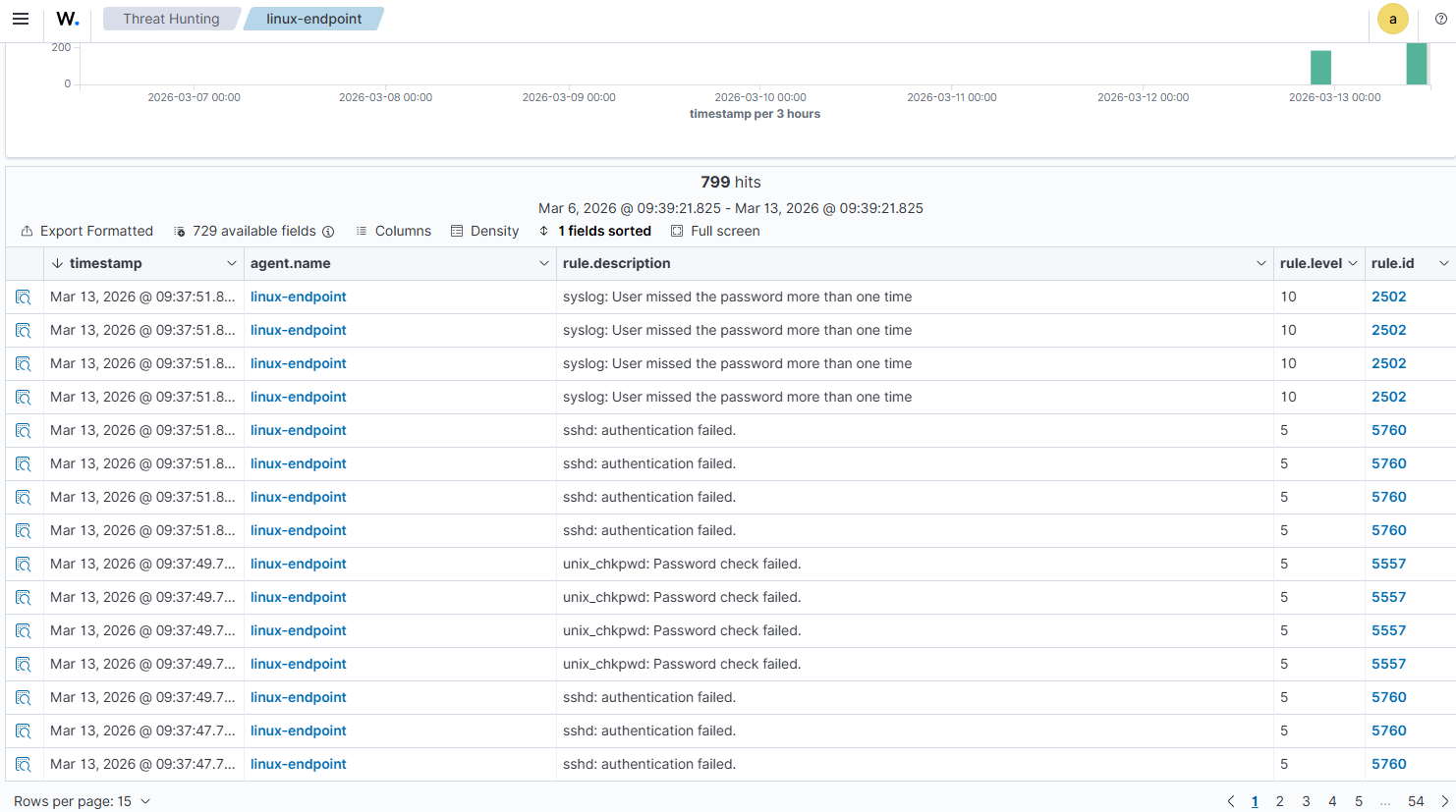Open the main navigation hamburger menu

(x=21, y=18)
